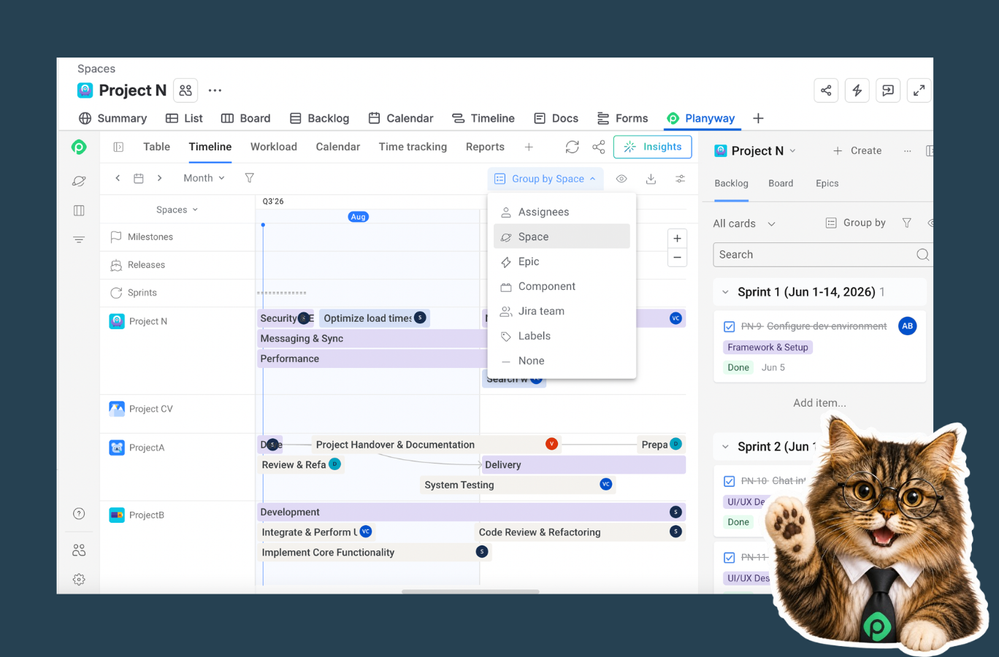999x657 pixels.
Task: Open the filter lines icon in left sidebar
Action: 79,240
